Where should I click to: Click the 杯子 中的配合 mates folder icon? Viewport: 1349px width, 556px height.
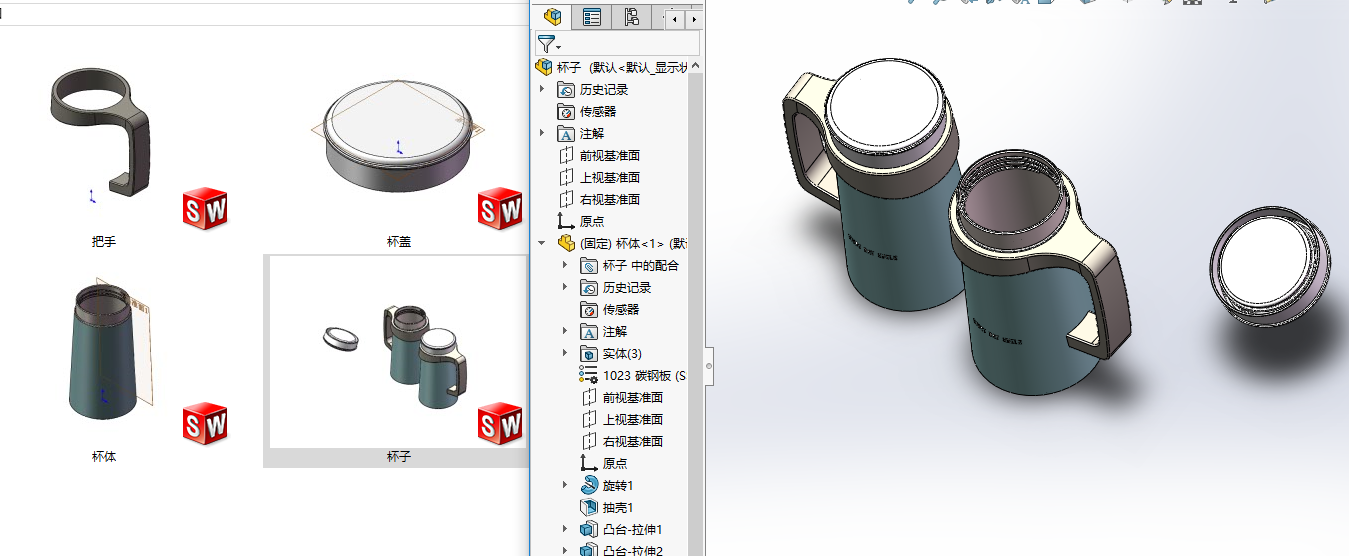(589, 265)
